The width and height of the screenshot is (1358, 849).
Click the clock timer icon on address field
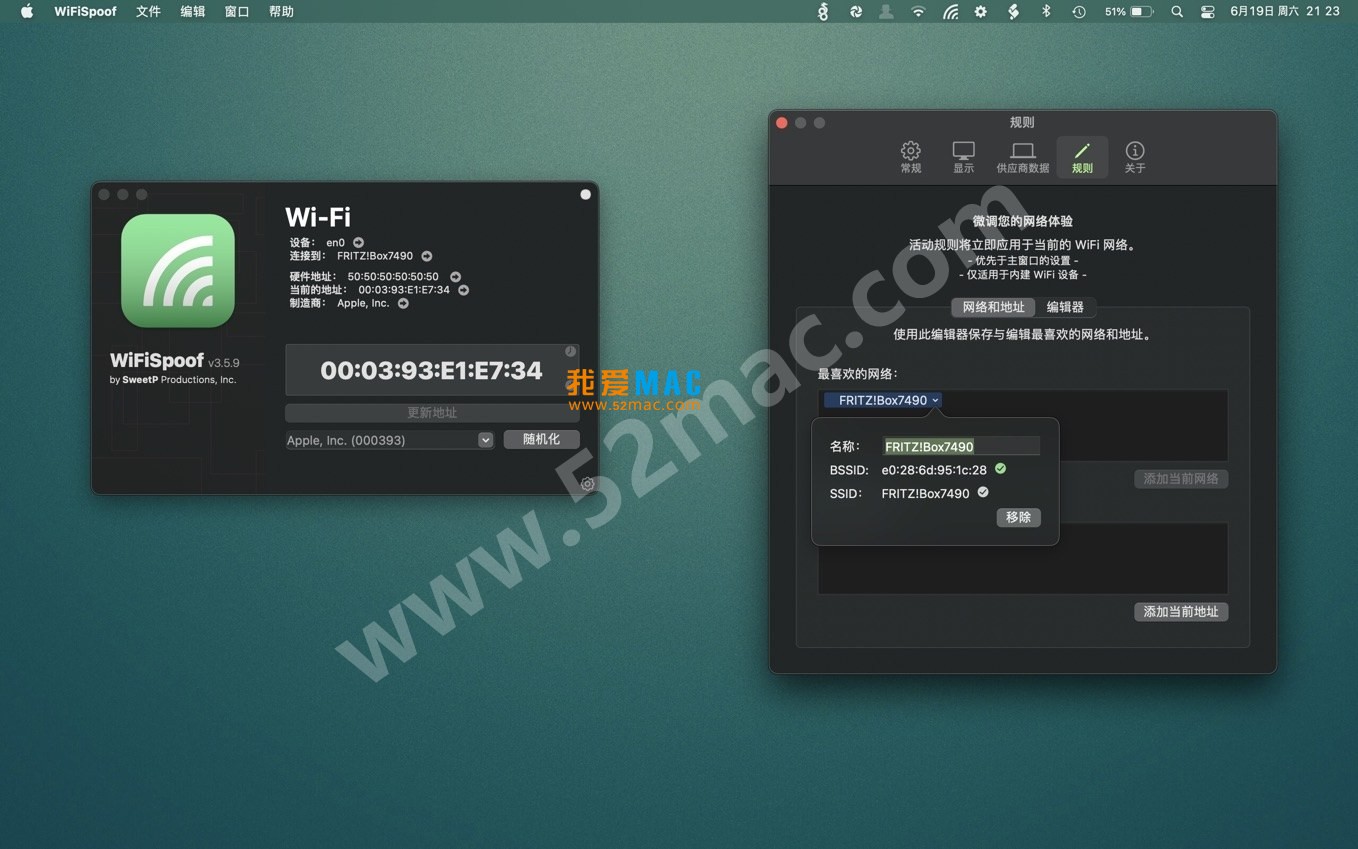570,352
